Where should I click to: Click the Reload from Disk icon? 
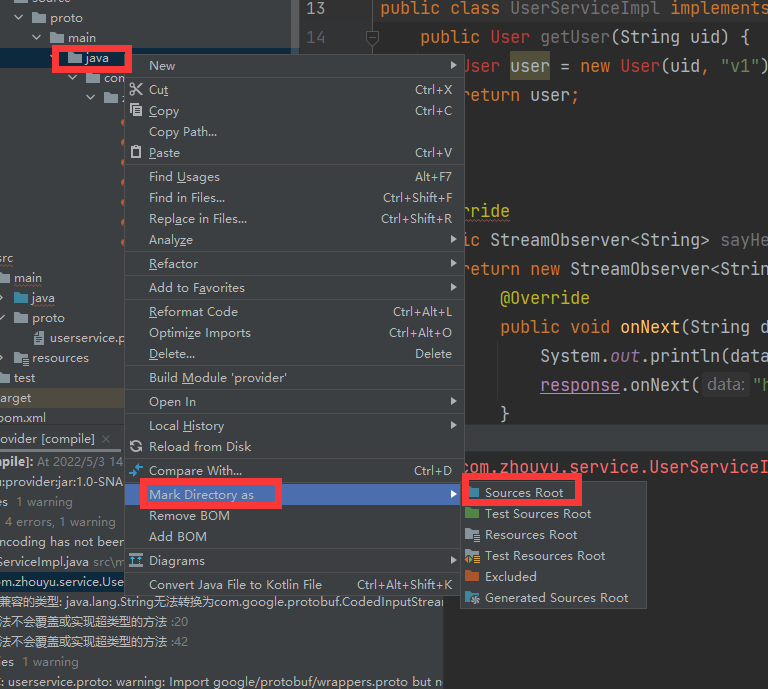[x=136, y=446]
